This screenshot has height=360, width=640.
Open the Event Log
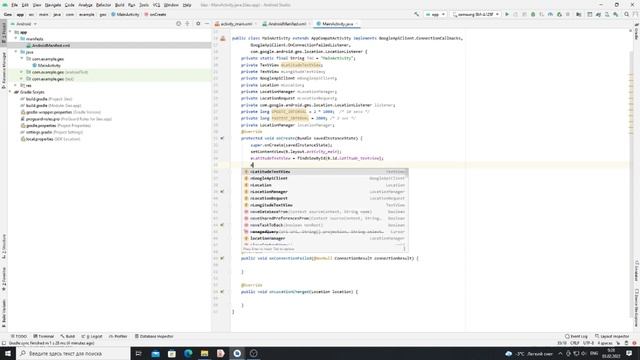coord(576,336)
